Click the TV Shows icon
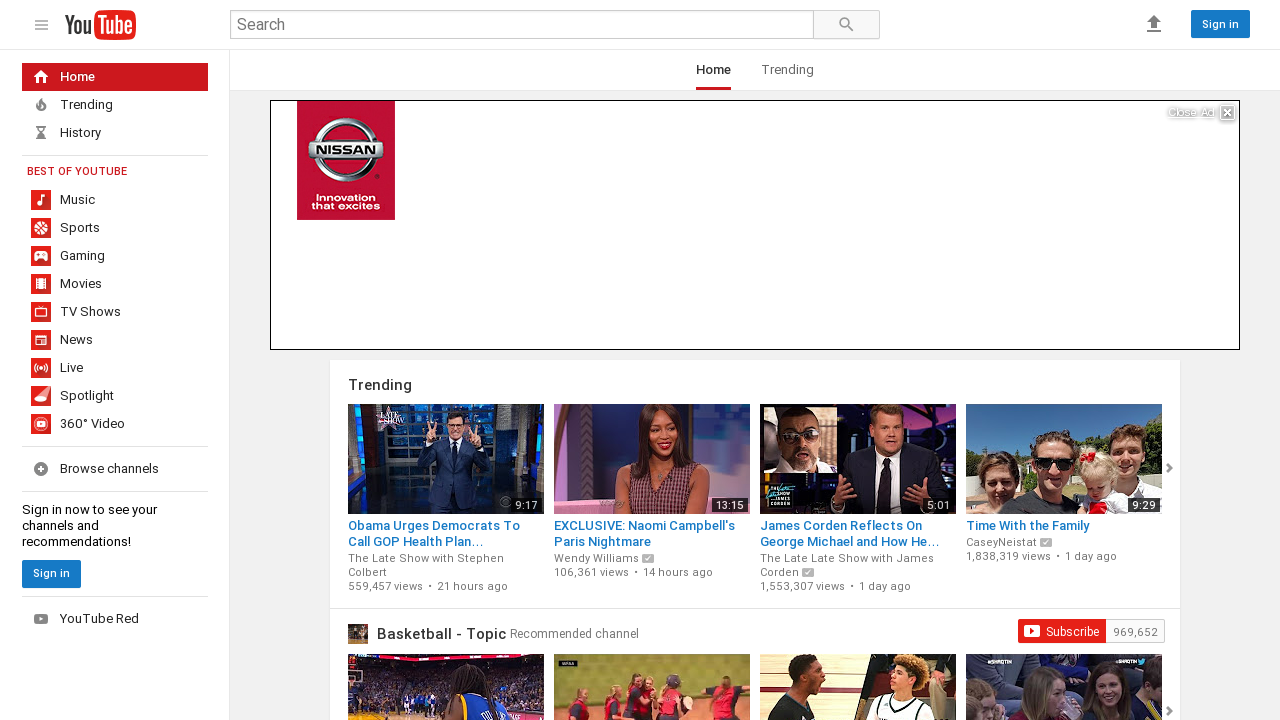The height and width of the screenshot is (720, 1280). [41, 312]
